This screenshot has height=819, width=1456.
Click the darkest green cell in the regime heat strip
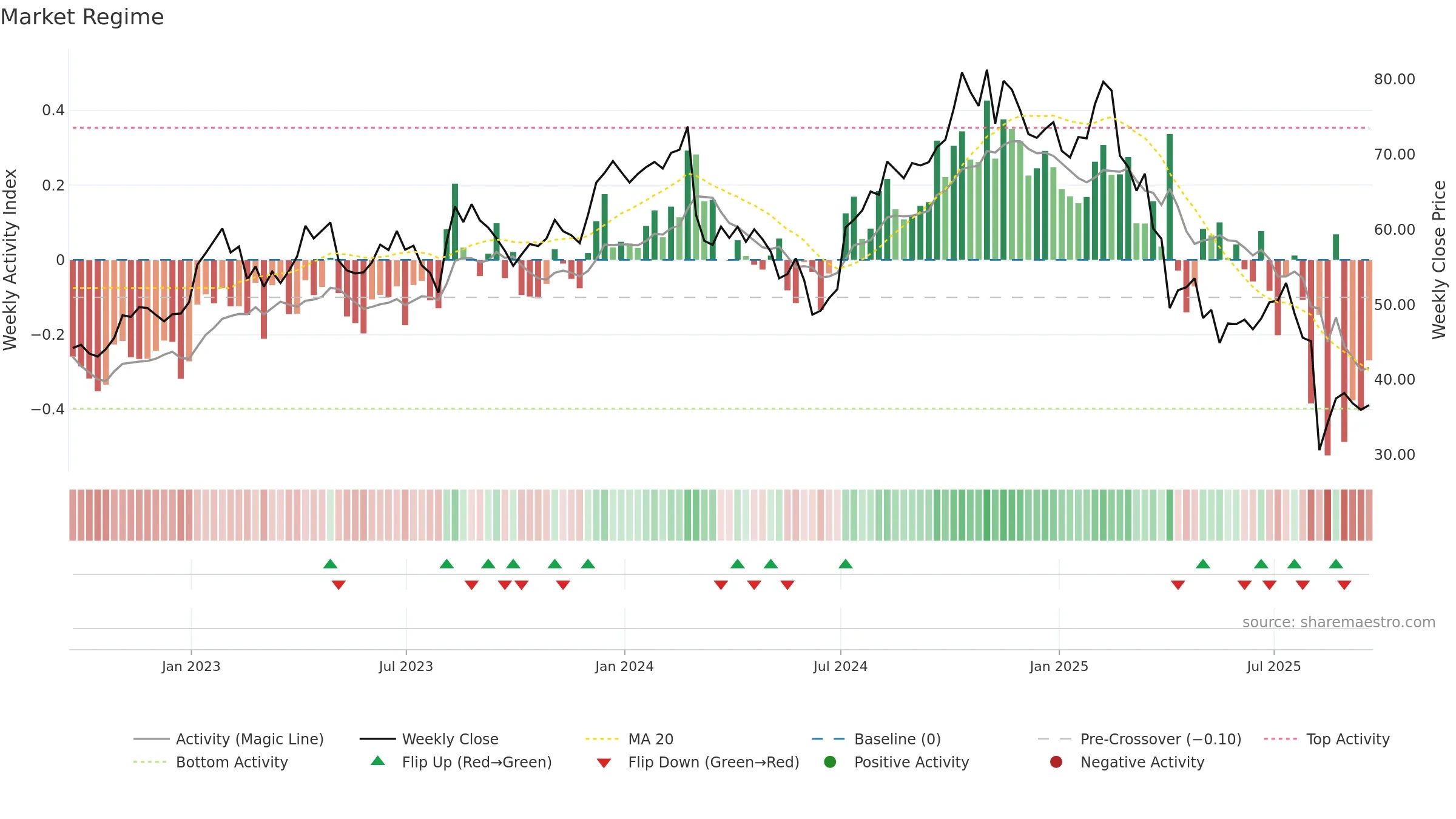pos(987,515)
